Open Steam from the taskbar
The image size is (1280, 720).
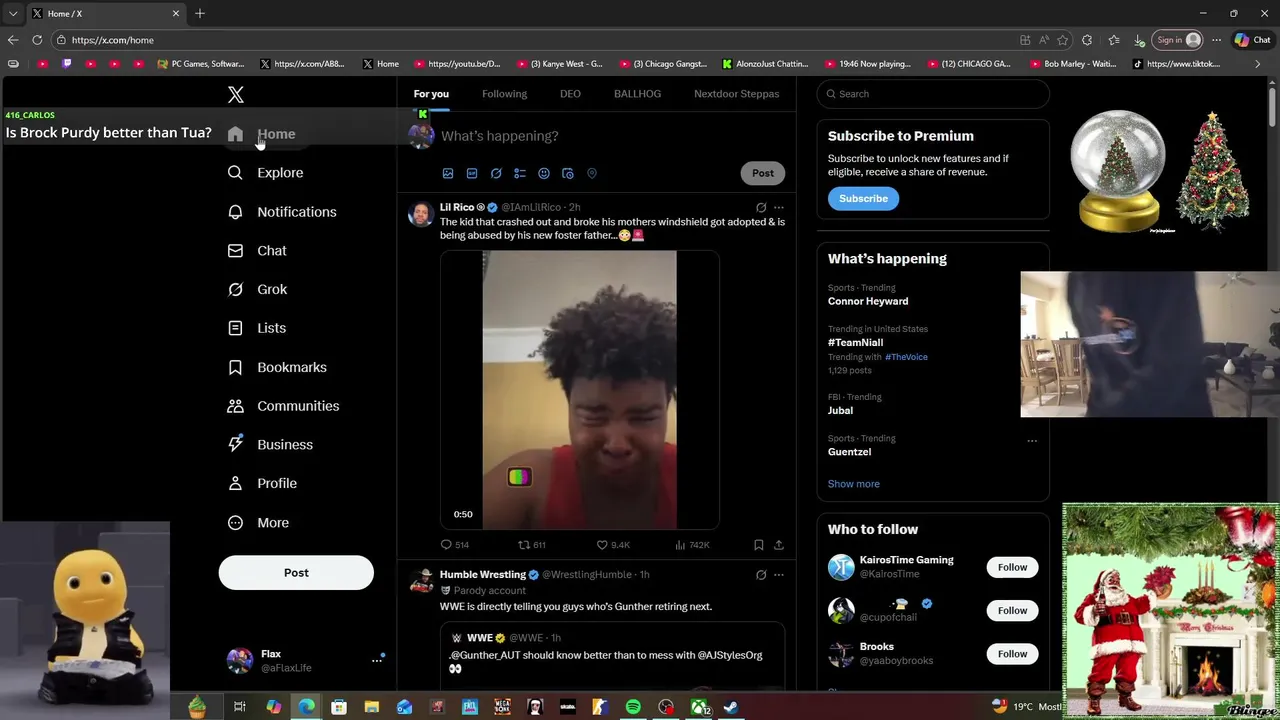coord(731,707)
